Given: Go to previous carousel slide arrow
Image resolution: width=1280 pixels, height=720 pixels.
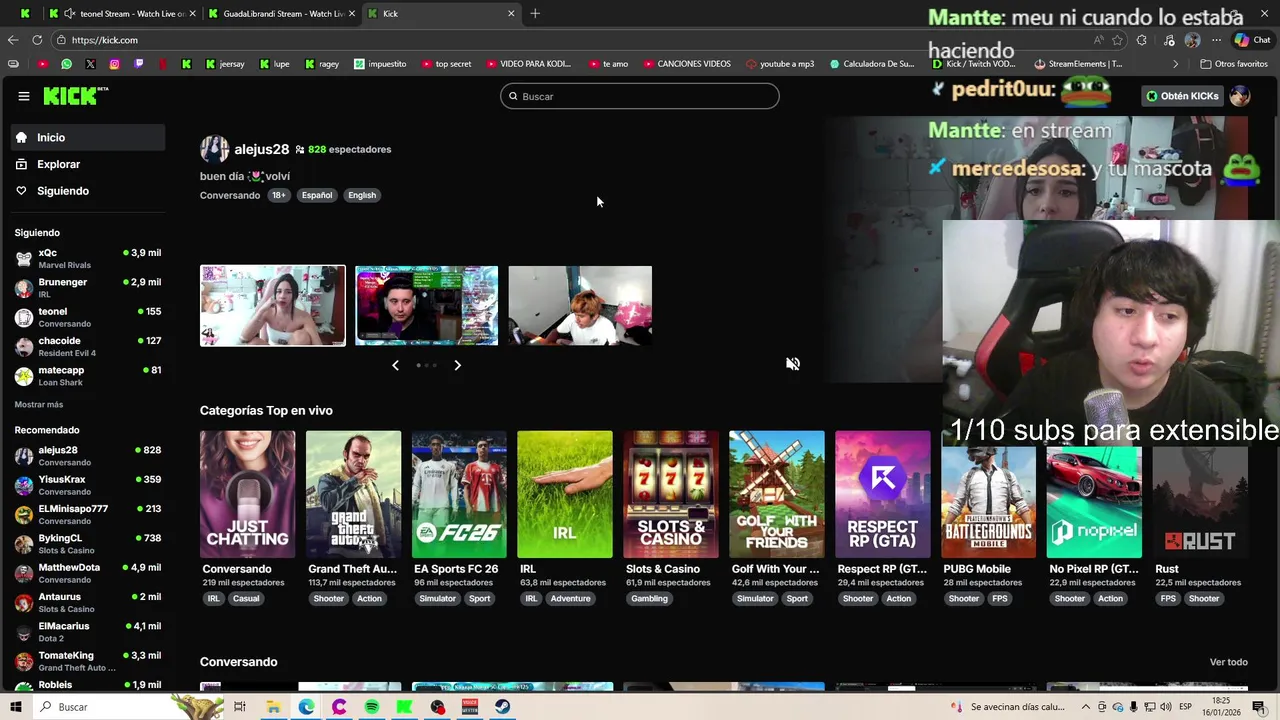Looking at the screenshot, I should point(395,365).
